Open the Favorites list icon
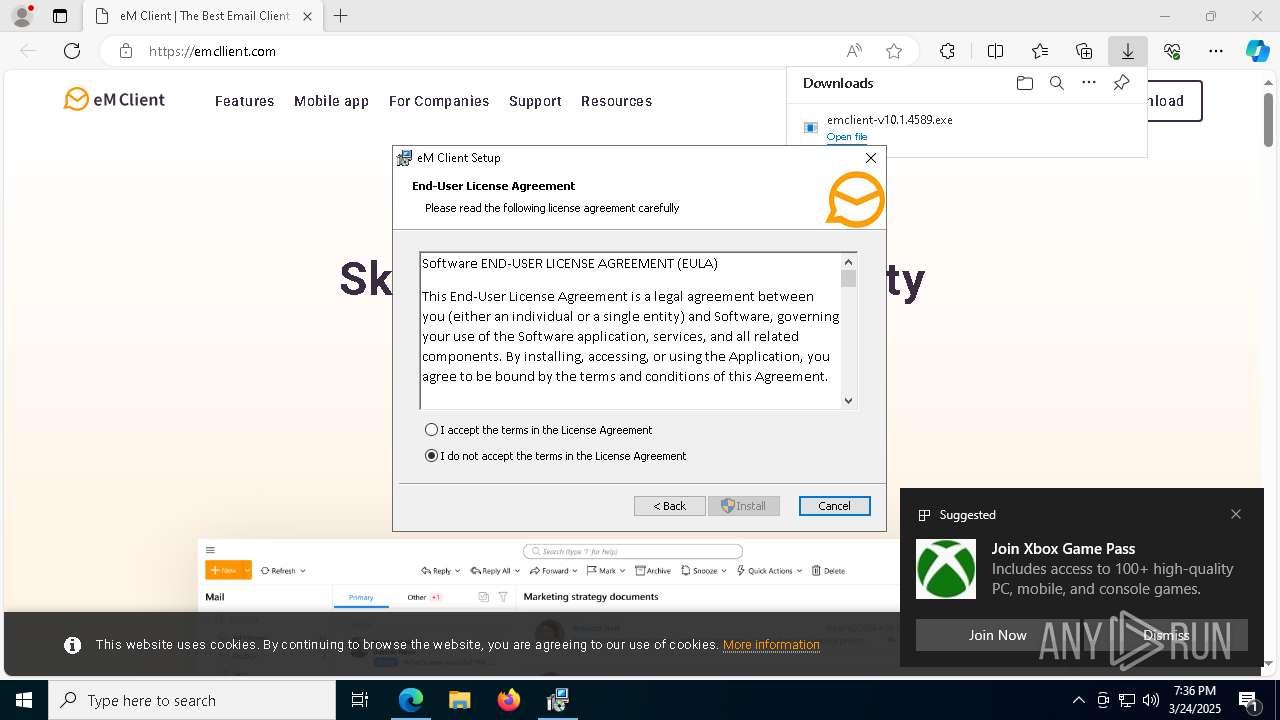The width and height of the screenshot is (1280, 720). pyautogui.click(x=1040, y=51)
